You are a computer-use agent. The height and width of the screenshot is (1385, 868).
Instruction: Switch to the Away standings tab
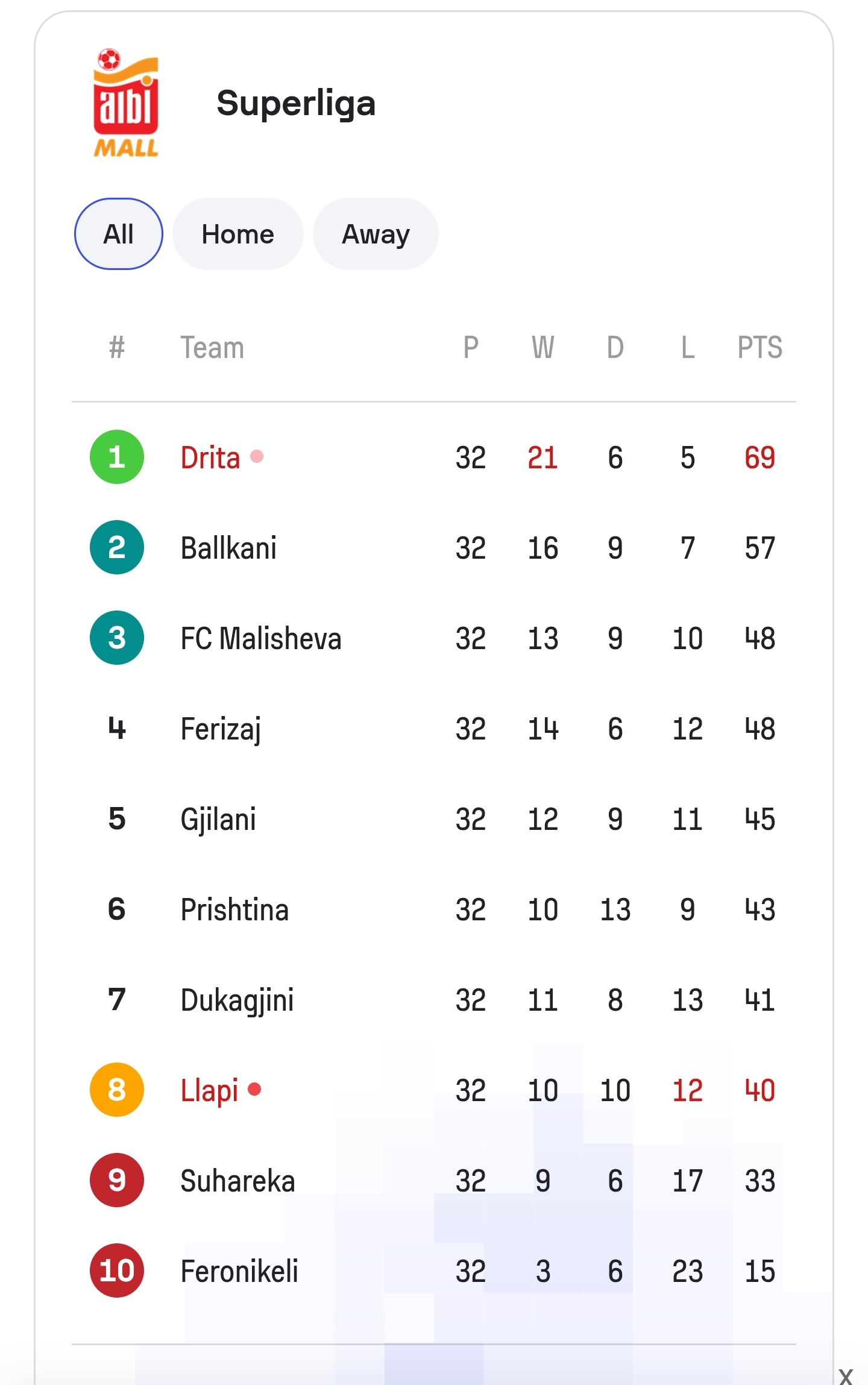pos(376,234)
